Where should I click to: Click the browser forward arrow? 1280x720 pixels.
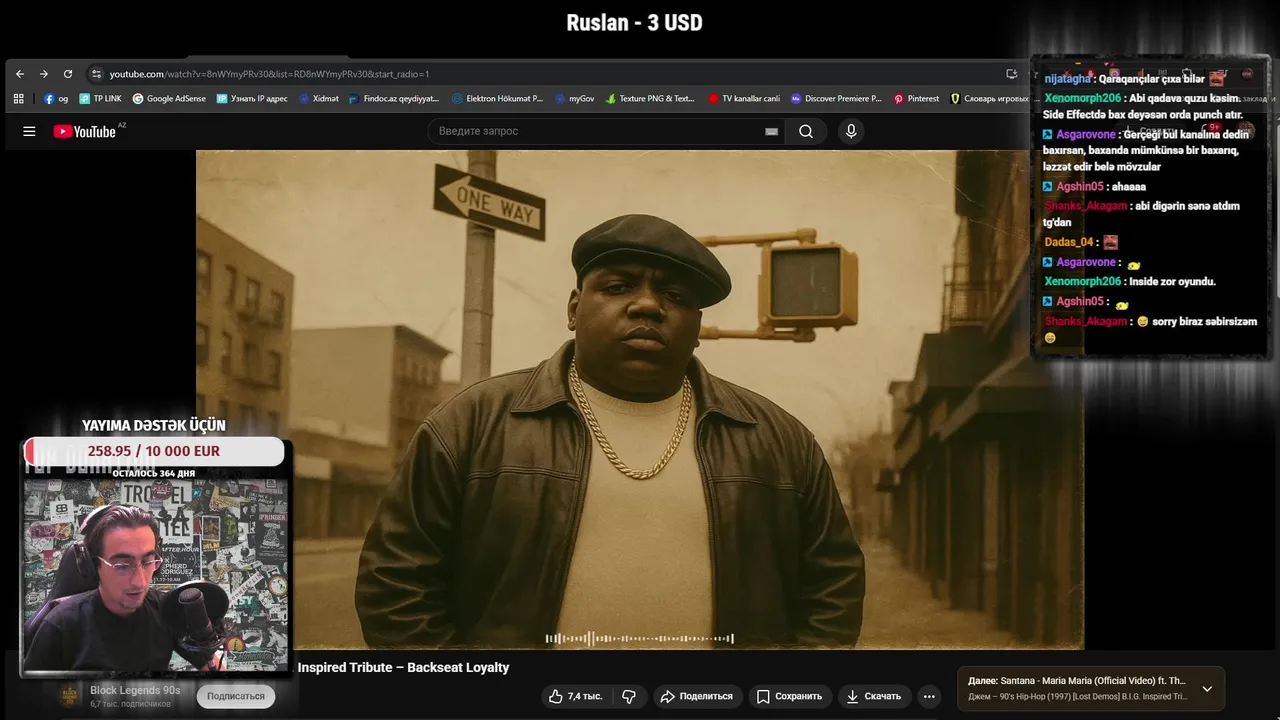44,74
